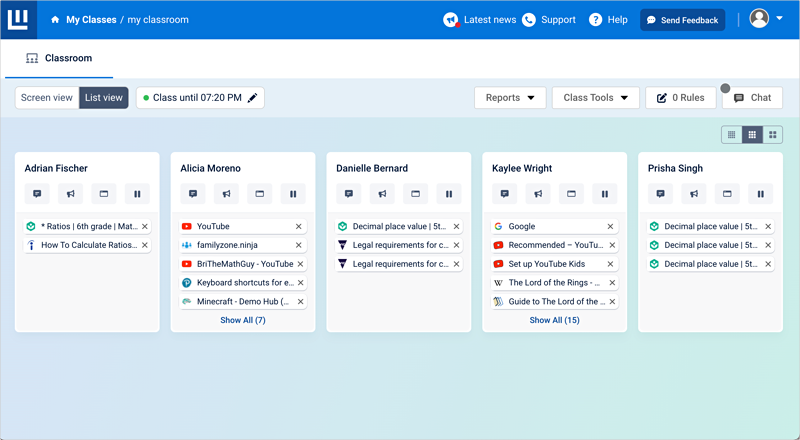Open the Classroom tab
The width and height of the screenshot is (800, 440).
(59, 58)
